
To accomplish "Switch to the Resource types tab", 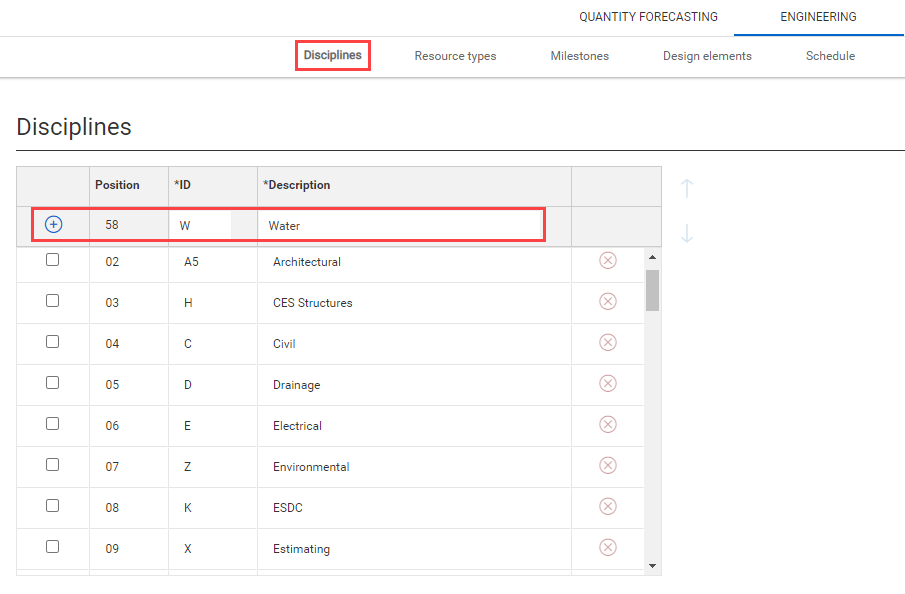I will [455, 56].
